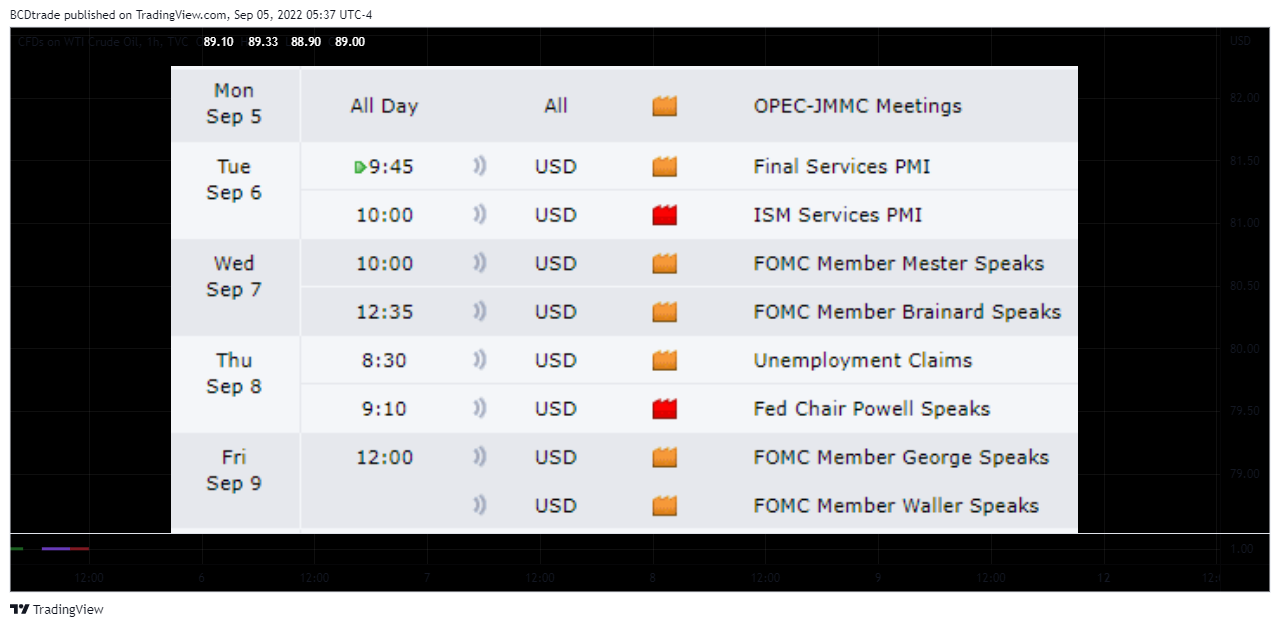Click orange impact folder icon for OPEC-JMMC Meetings

(x=664, y=106)
